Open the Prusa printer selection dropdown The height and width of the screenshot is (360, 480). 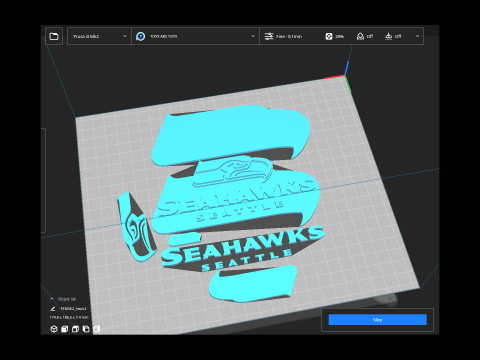(x=100, y=36)
